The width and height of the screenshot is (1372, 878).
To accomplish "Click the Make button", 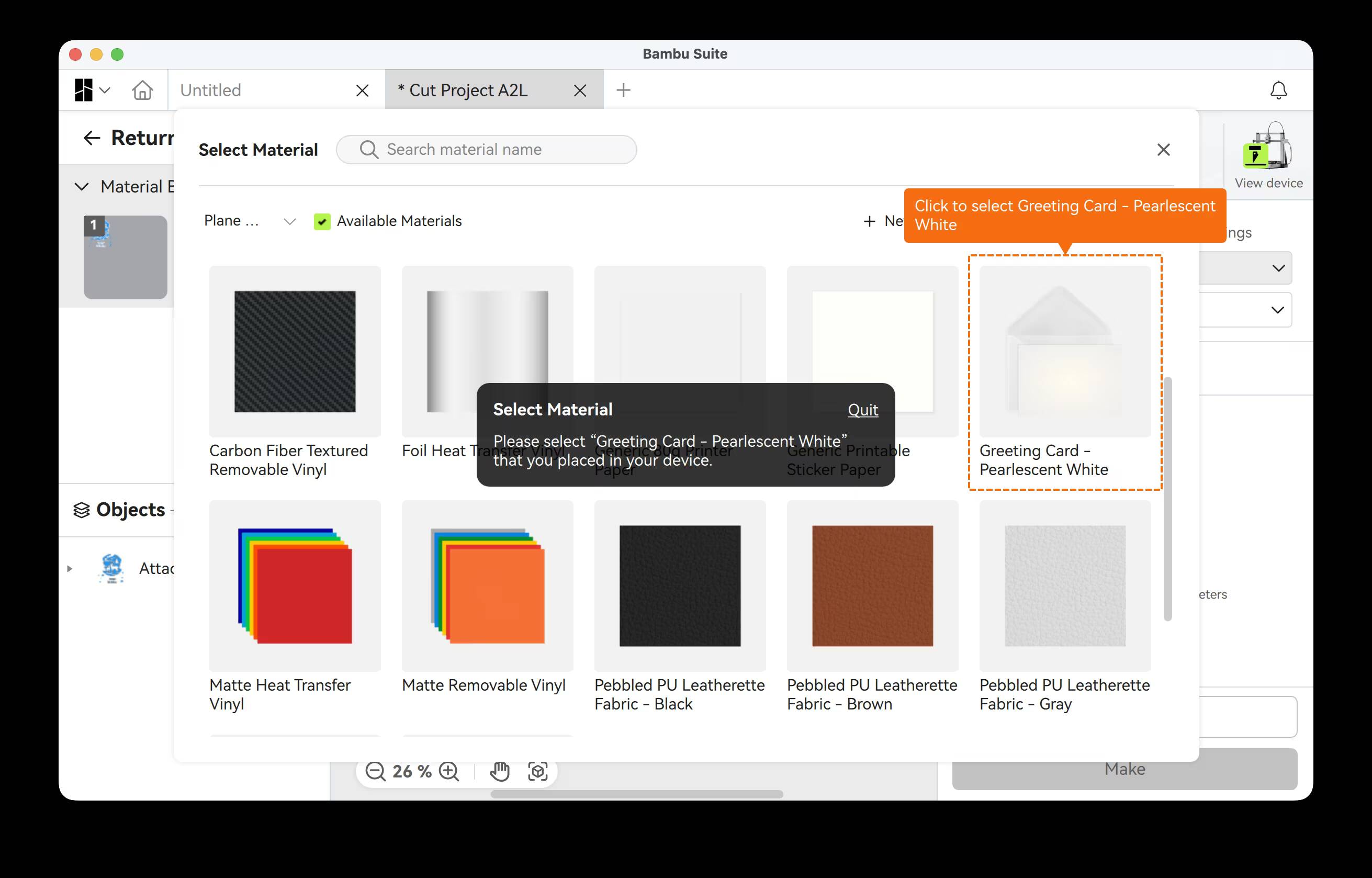I will [x=1124, y=769].
